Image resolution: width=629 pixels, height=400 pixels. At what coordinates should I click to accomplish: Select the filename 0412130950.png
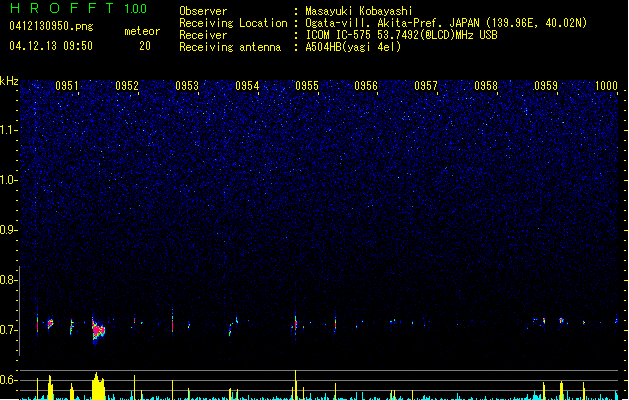coord(51,26)
